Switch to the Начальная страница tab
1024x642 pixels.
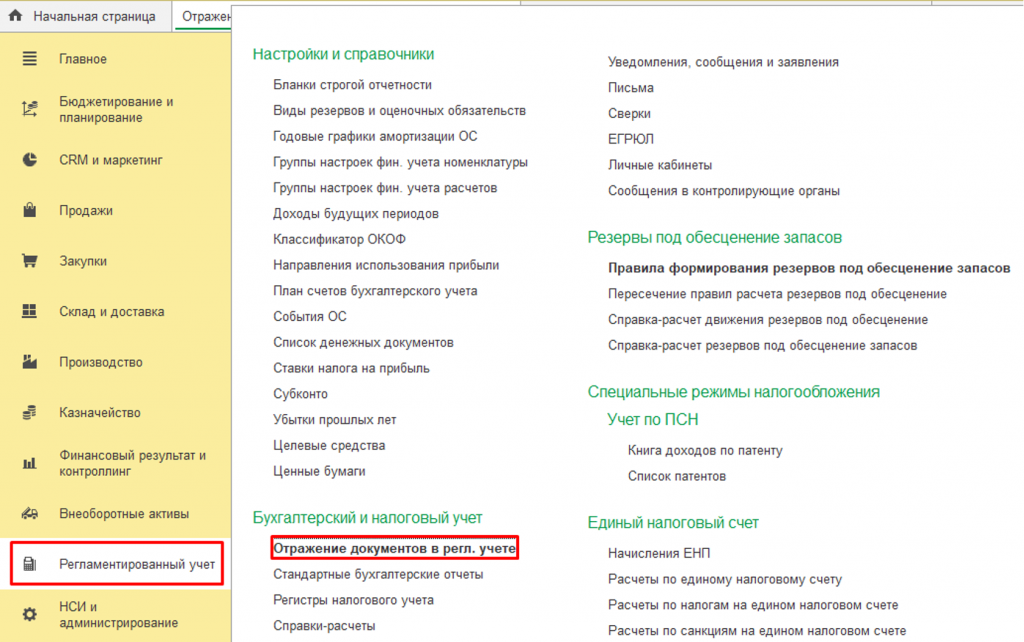point(87,16)
